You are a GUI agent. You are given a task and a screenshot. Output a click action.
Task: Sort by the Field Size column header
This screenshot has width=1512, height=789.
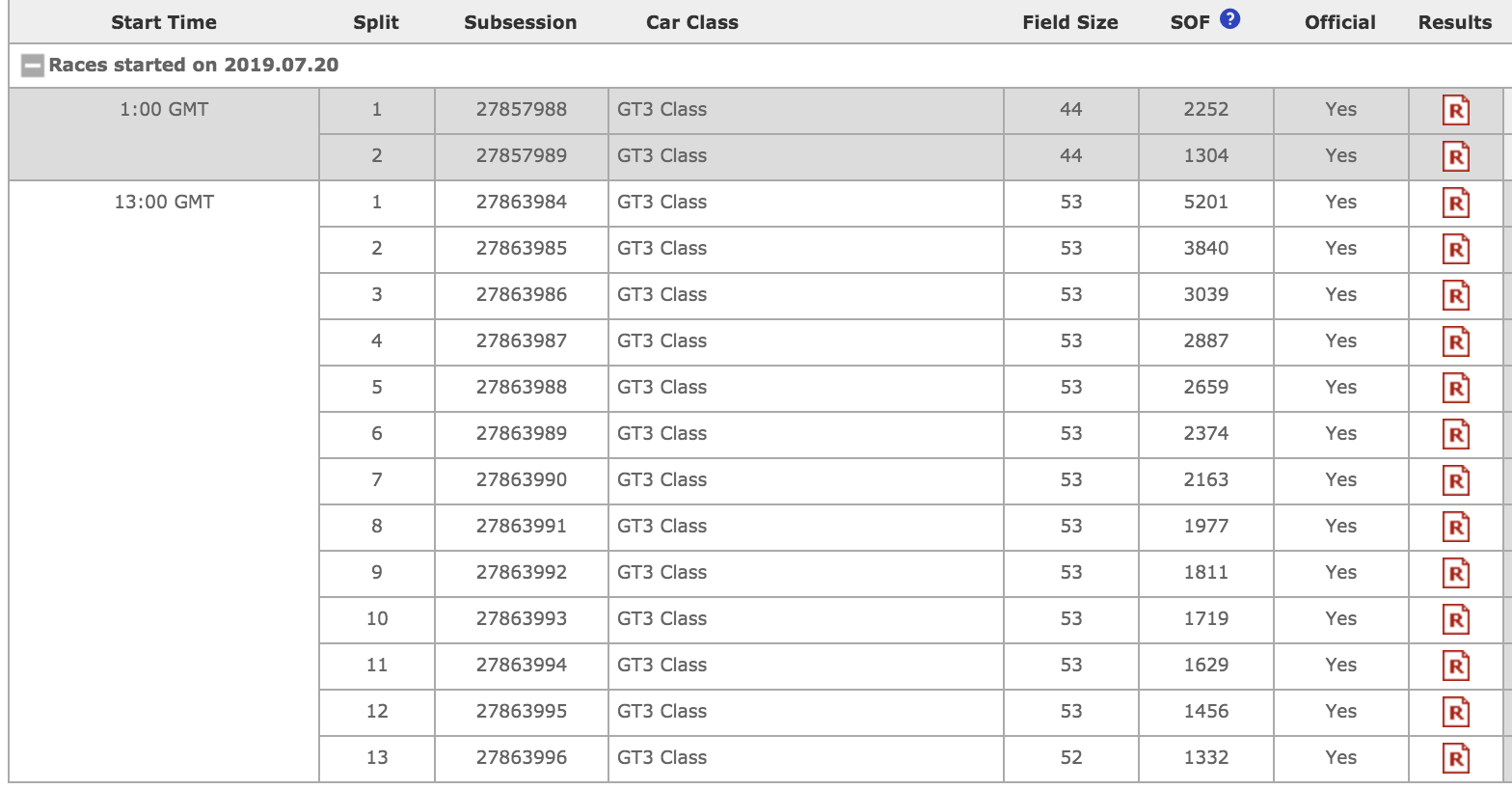pyautogui.click(x=1070, y=22)
